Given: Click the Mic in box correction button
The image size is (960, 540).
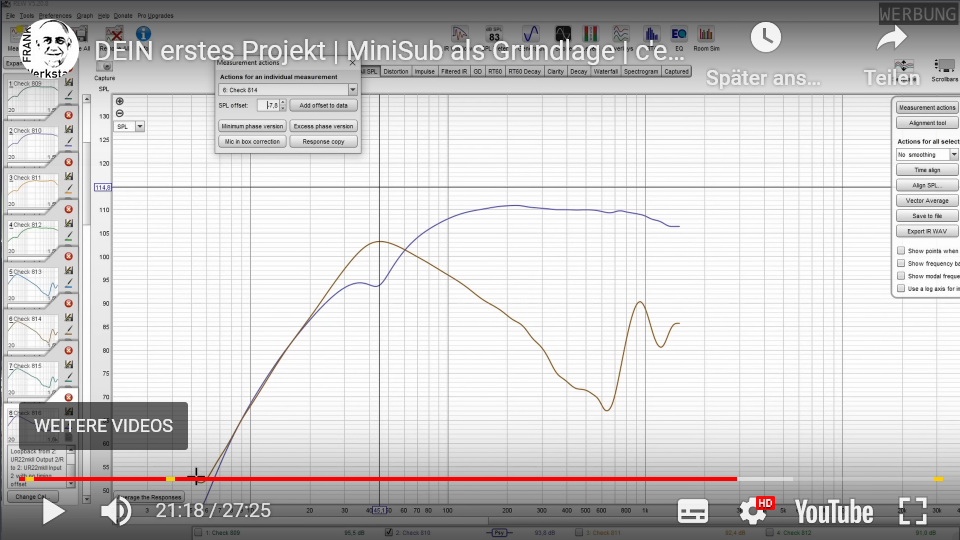Looking at the screenshot, I should (x=252, y=141).
